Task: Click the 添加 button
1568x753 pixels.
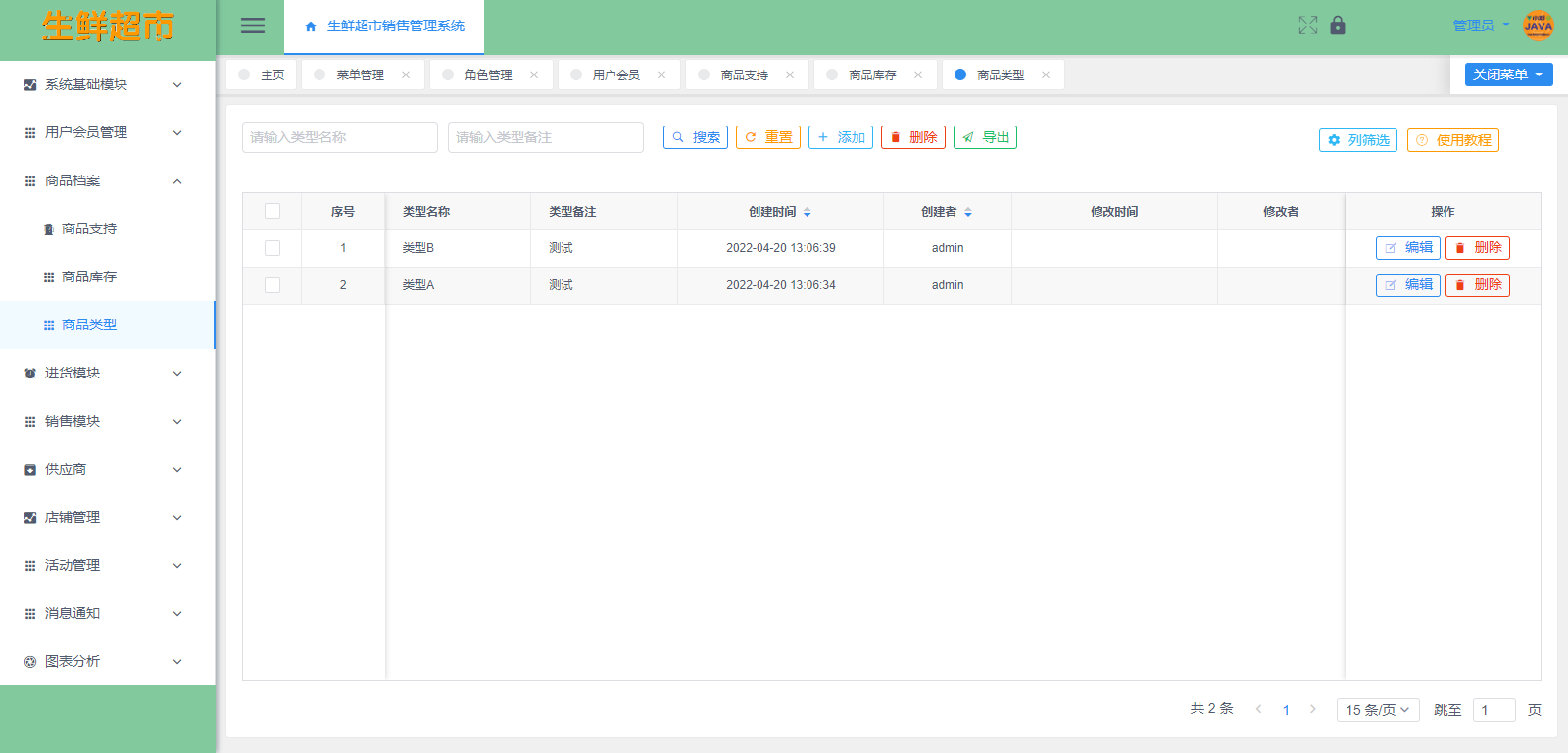Action: coord(841,137)
